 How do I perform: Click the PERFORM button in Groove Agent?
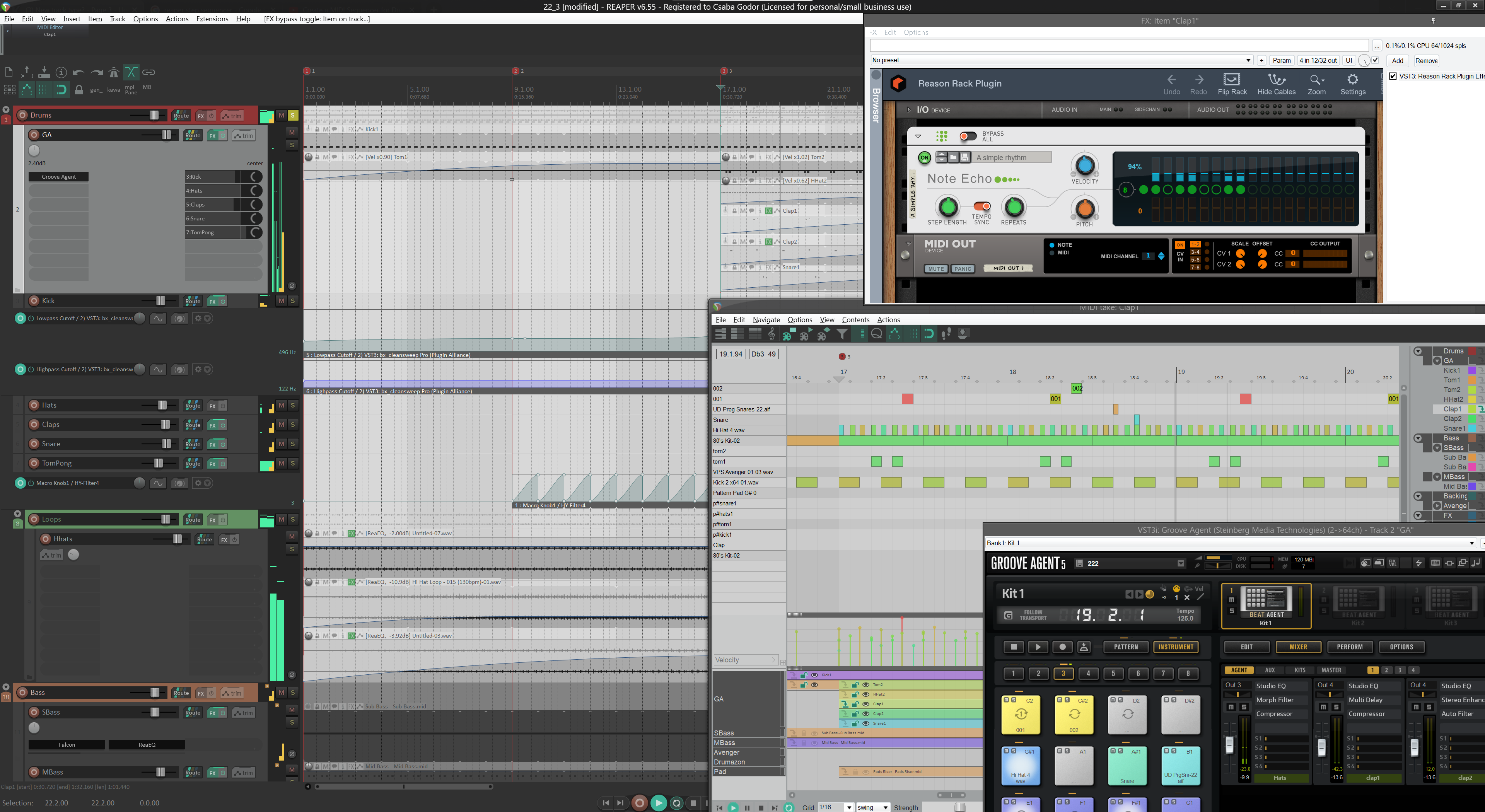(x=1350, y=647)
